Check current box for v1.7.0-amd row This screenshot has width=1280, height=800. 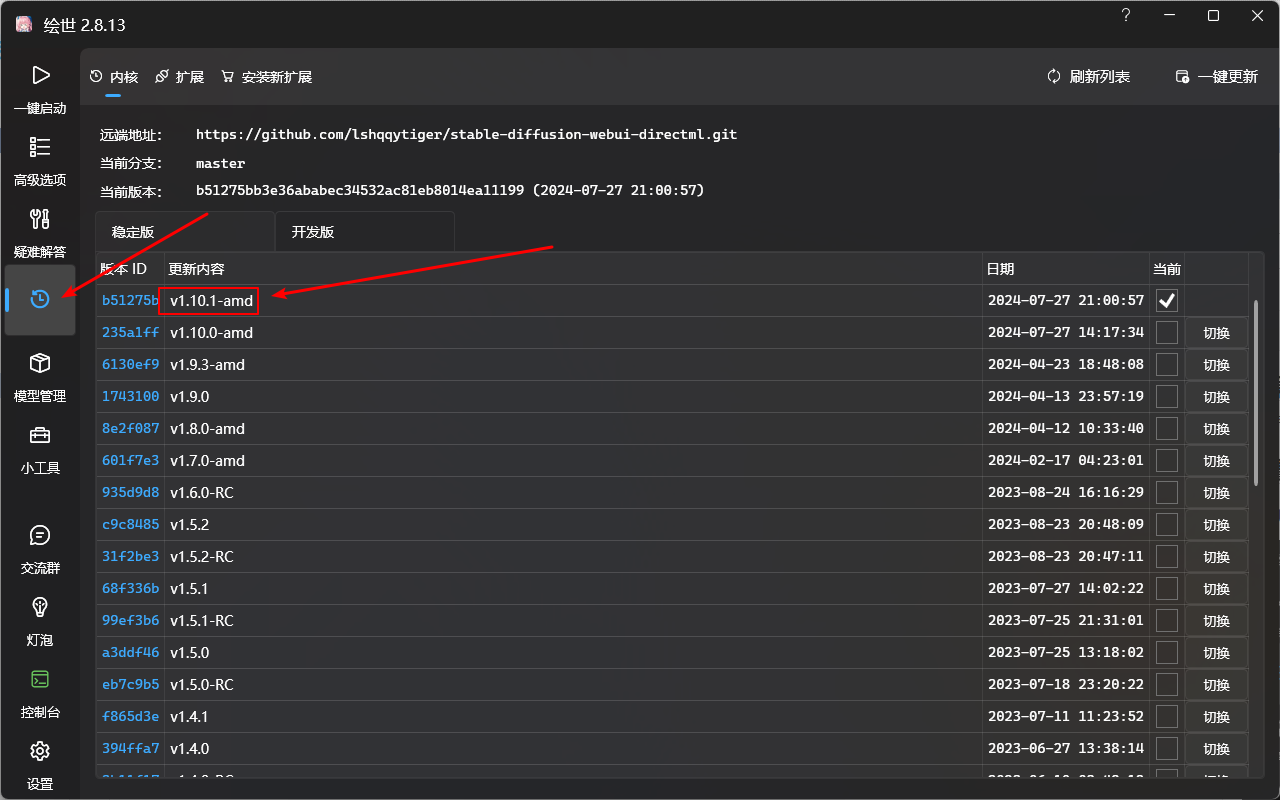[x=1167, y=460]
